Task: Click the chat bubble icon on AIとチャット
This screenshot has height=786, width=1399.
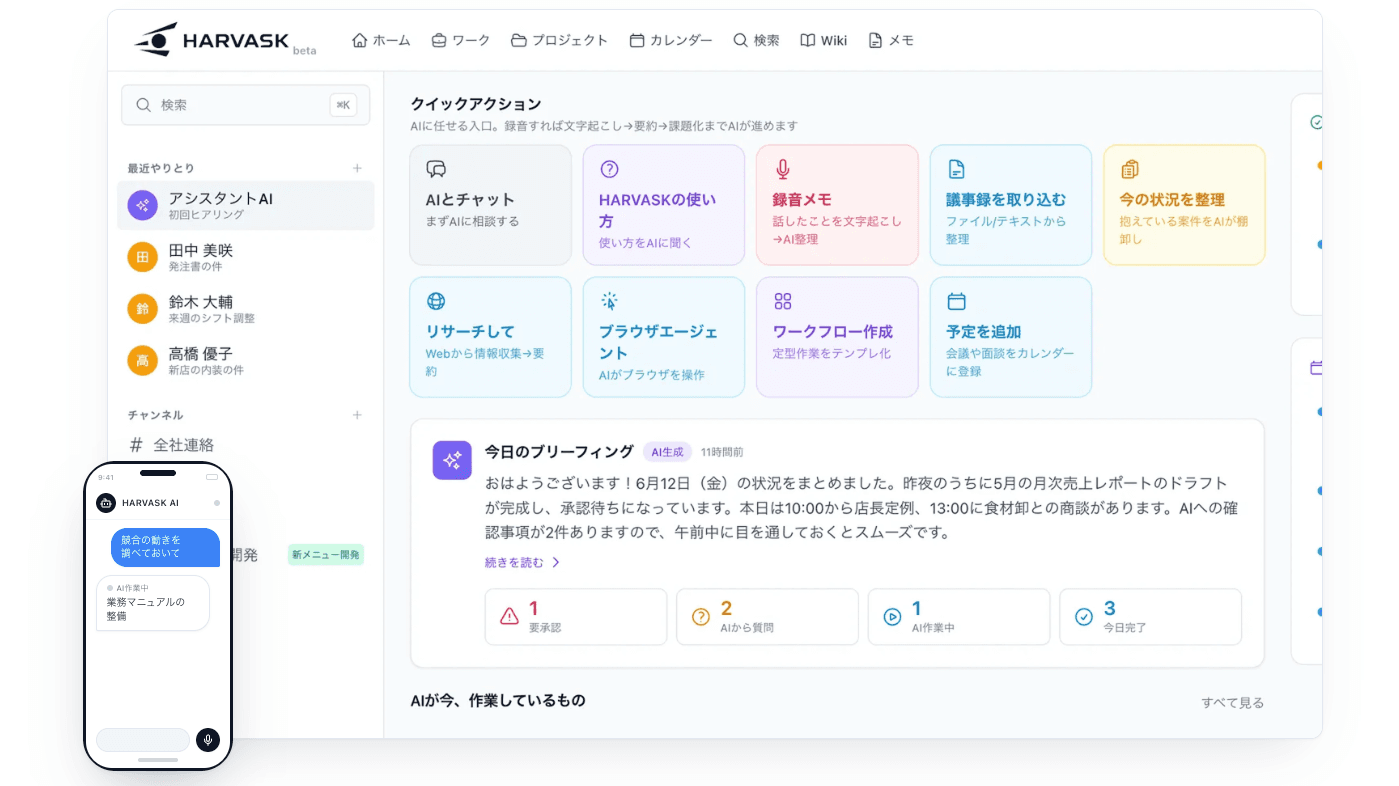Action: tap(436, 169)
